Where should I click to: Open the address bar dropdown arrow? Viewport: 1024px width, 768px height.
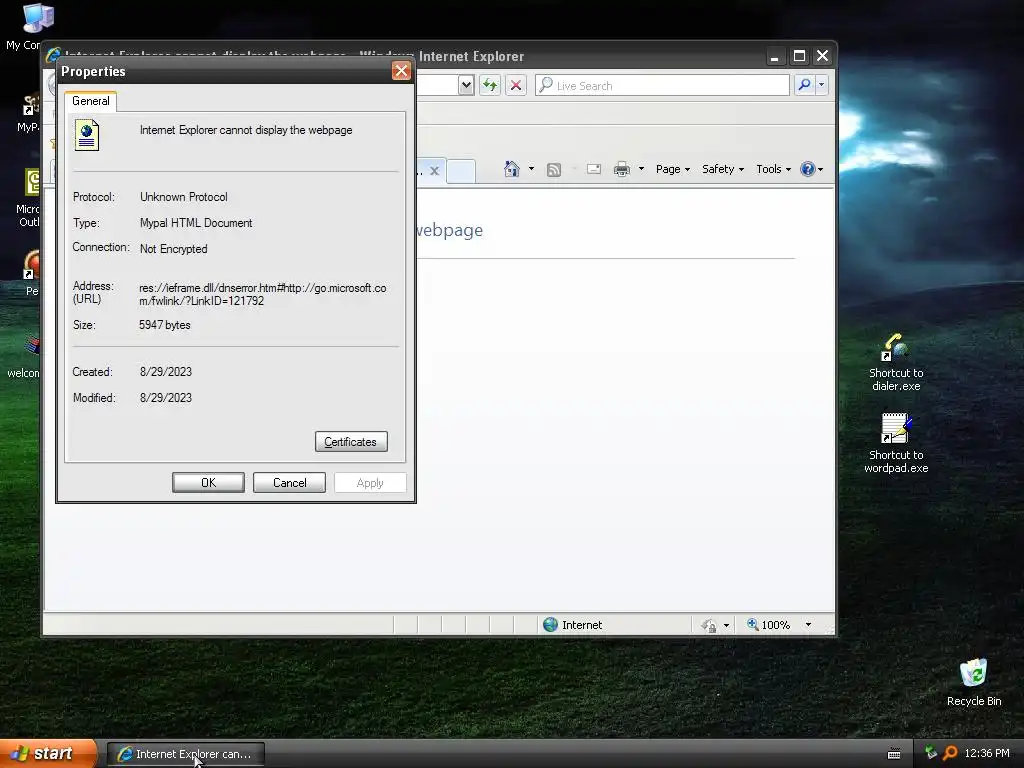[x=466, y=85]
